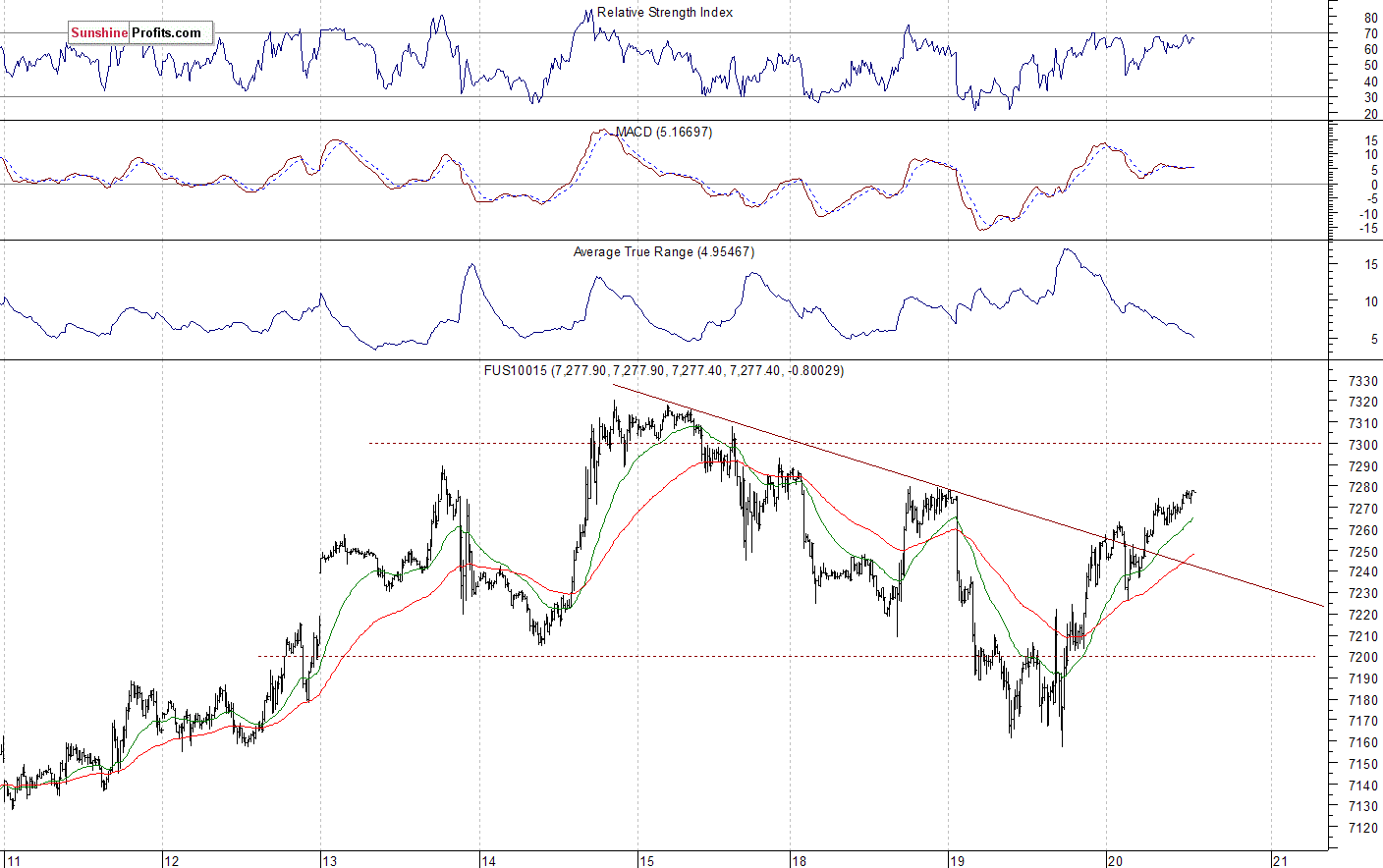The image size is (1383, 868).
Task: Click the RSI axis value 80
Action: pos(1370,19)
